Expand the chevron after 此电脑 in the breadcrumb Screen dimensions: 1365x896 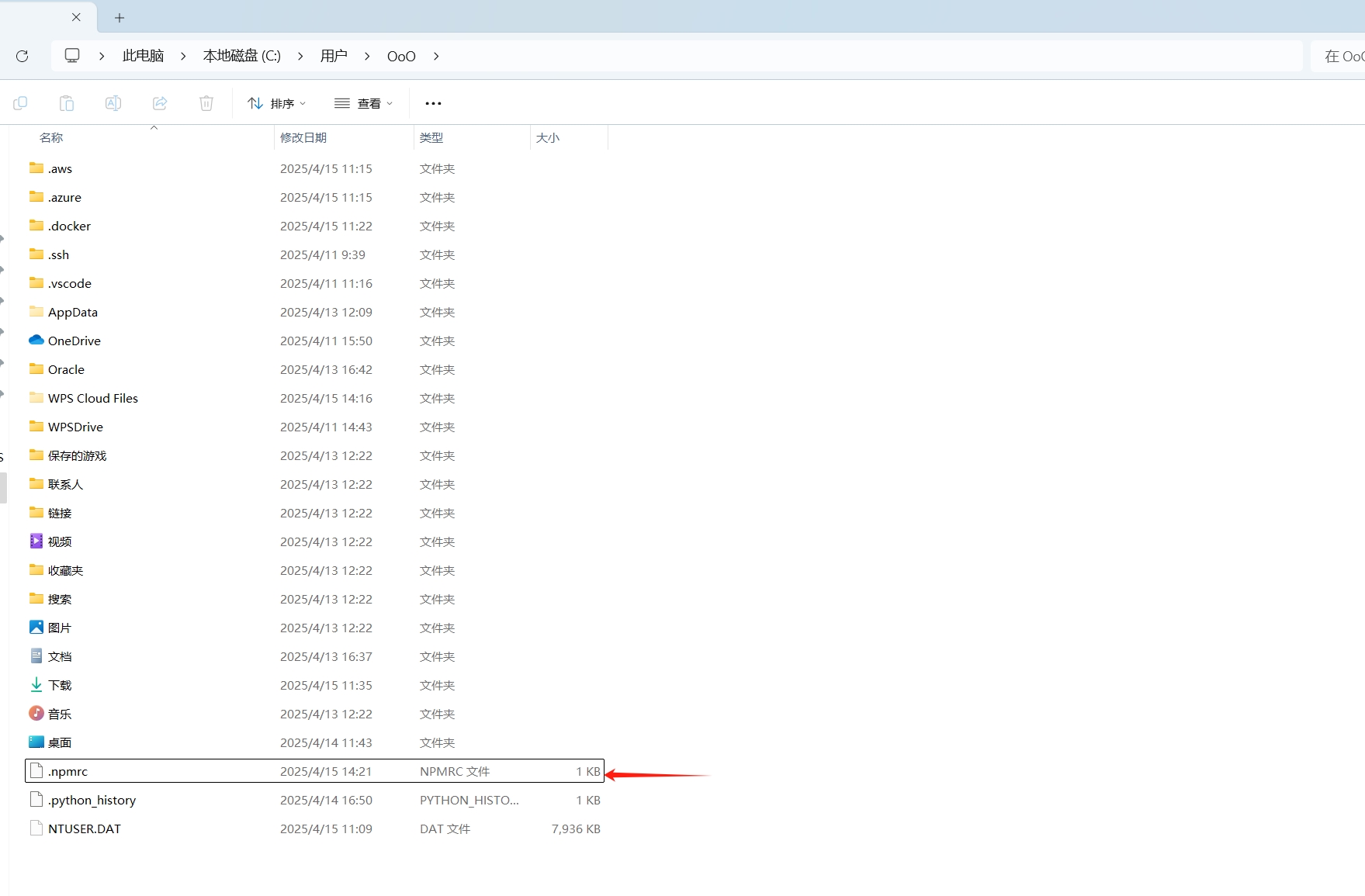[x=183, y=56]
